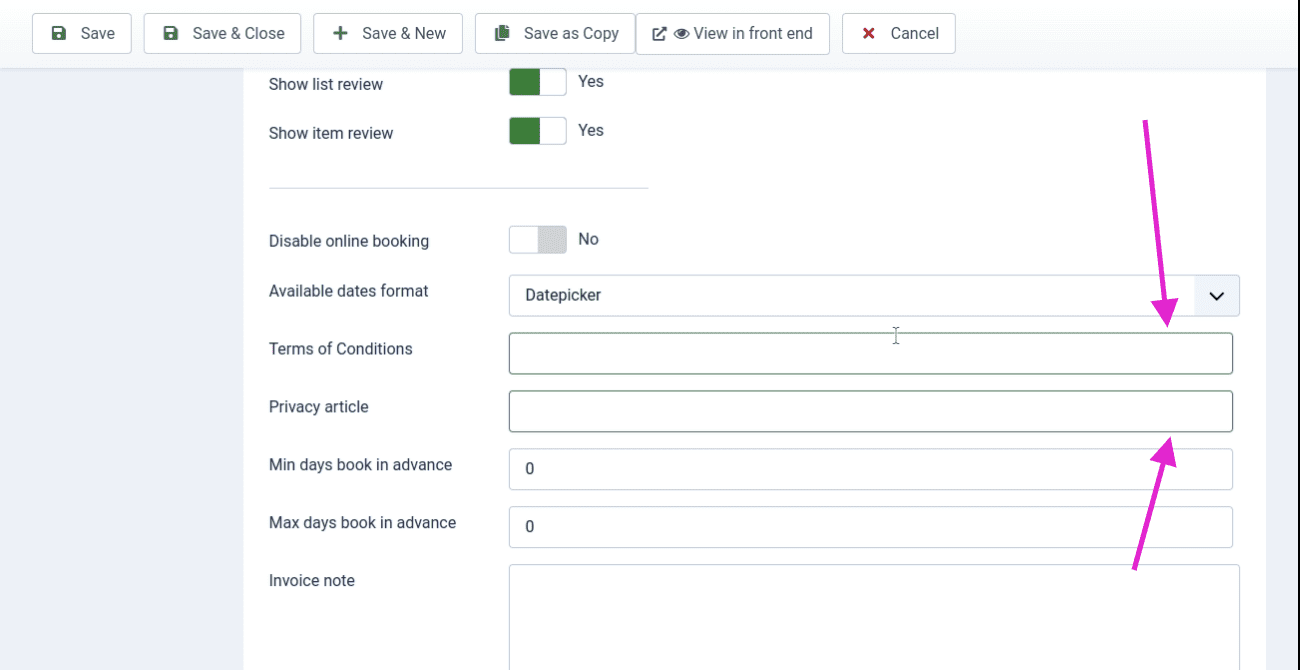Click the eye icon in View in front end
The height and width of the screenshot is (670, 1300).
[681, 34]
